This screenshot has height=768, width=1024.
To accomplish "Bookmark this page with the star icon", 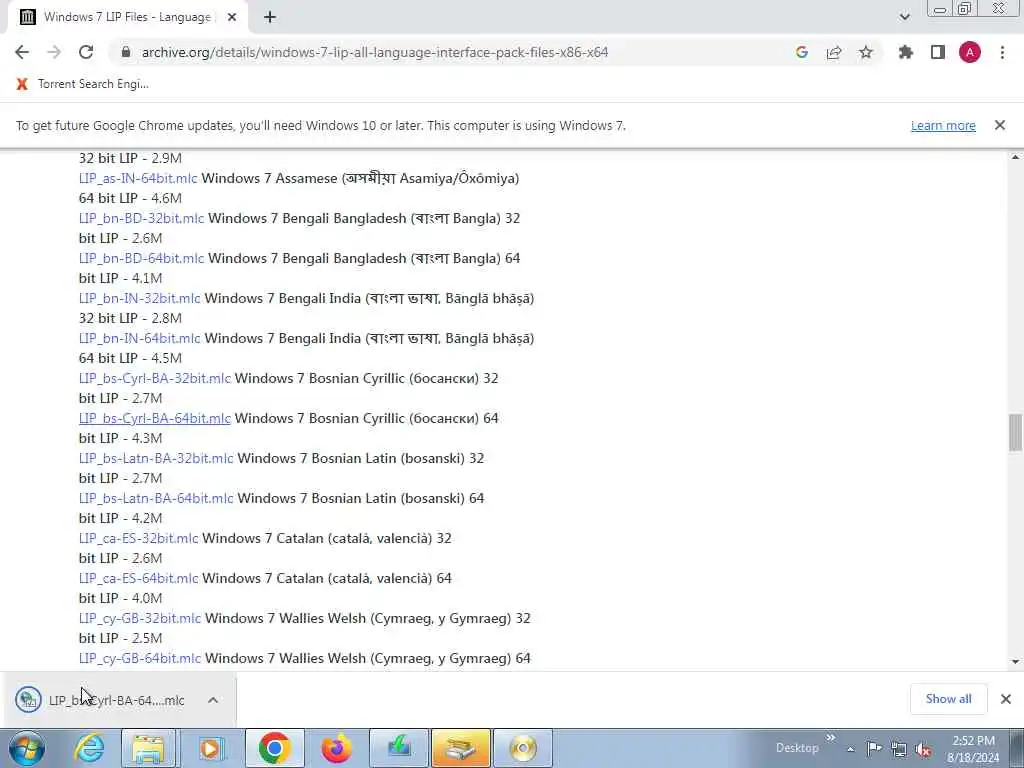I will 866,52.
